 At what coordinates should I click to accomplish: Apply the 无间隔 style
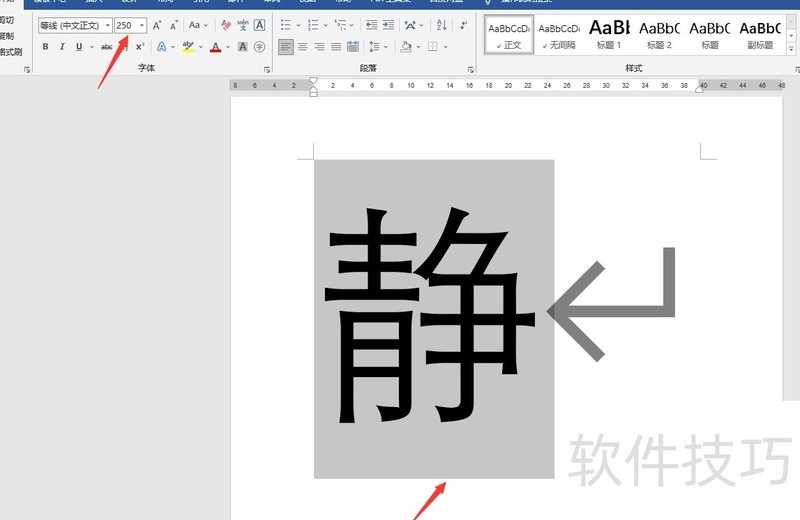coord(559,35)
